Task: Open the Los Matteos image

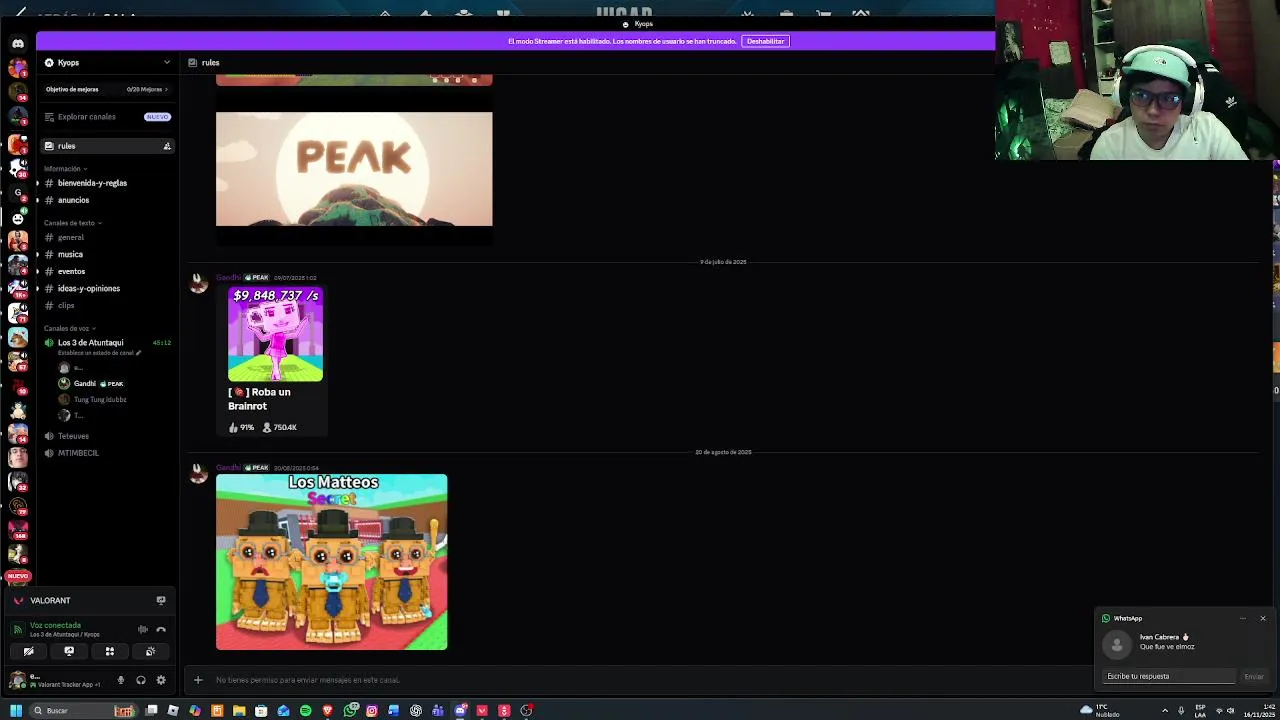Action: coord(332,562)
